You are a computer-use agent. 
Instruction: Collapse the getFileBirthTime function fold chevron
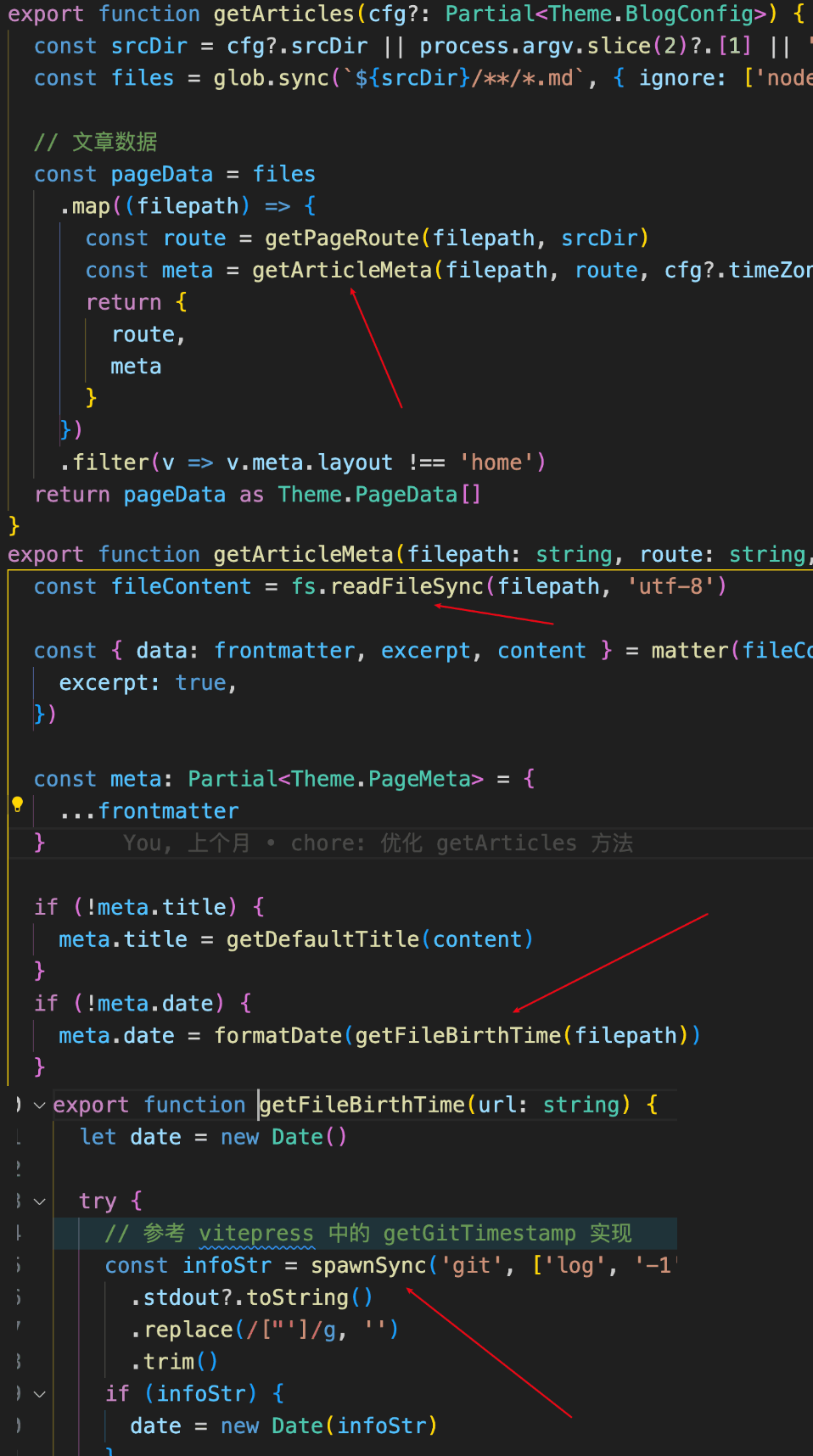click(39, 1105)
